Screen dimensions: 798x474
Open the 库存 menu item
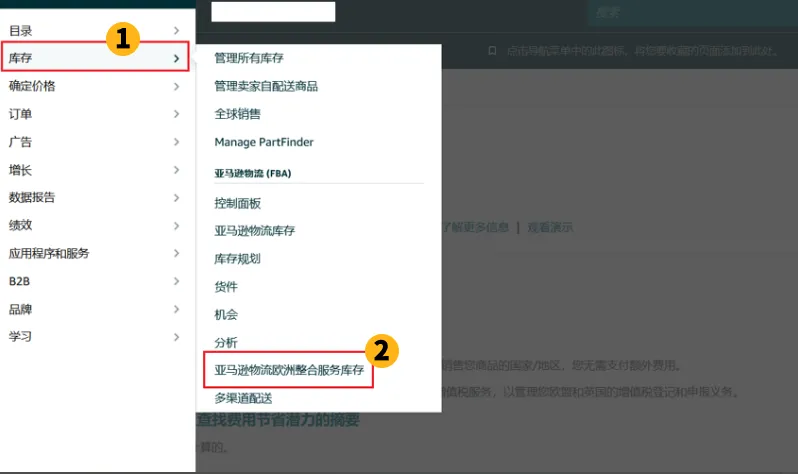[x=21, y=58]
